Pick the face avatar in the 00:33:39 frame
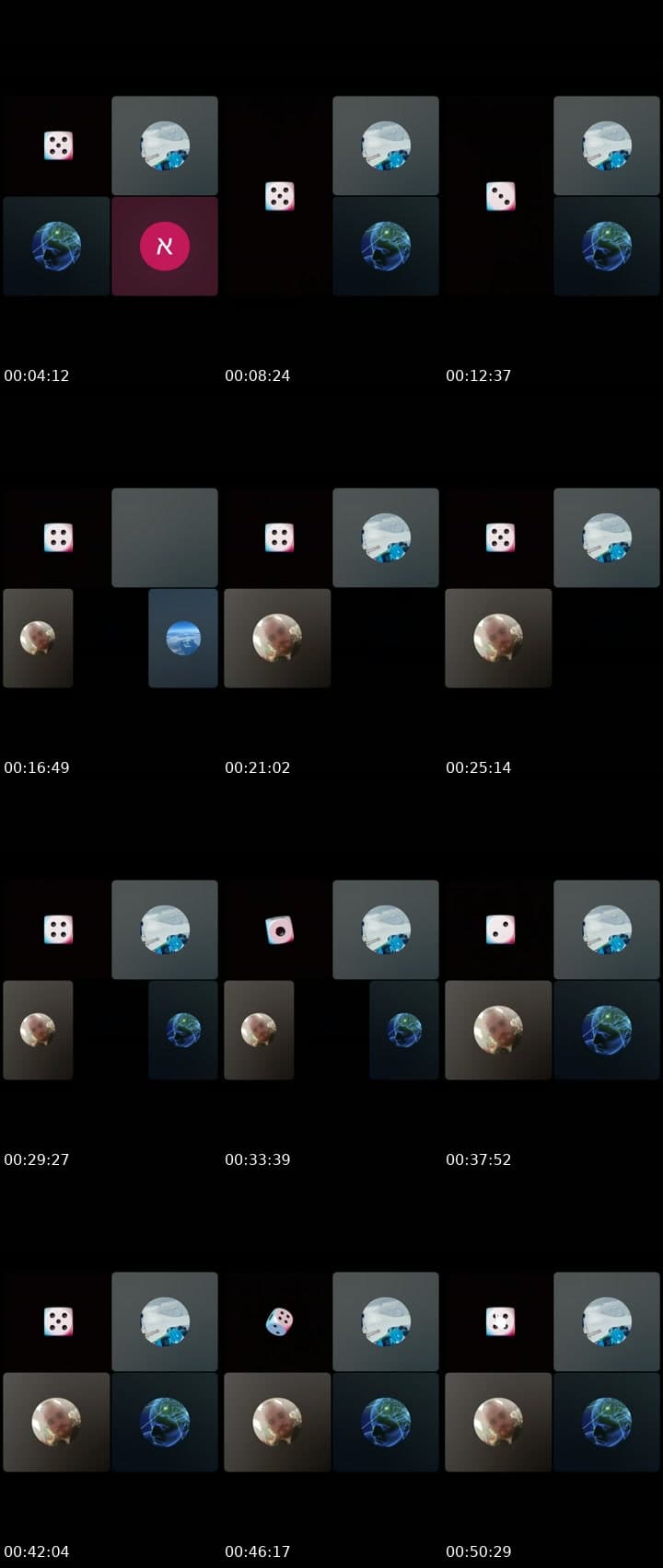 click(259, 1030)
